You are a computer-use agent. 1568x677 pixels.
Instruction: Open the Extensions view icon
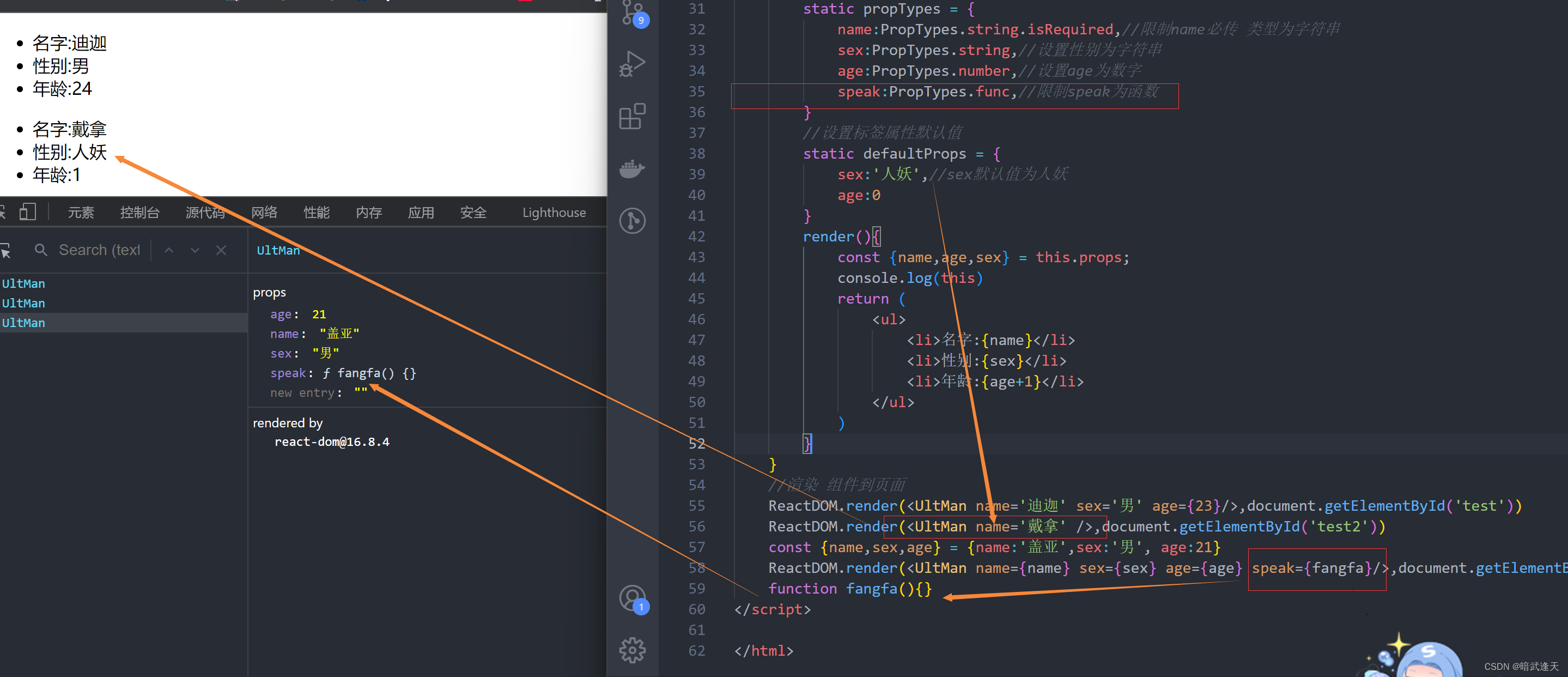click(632, 116)
